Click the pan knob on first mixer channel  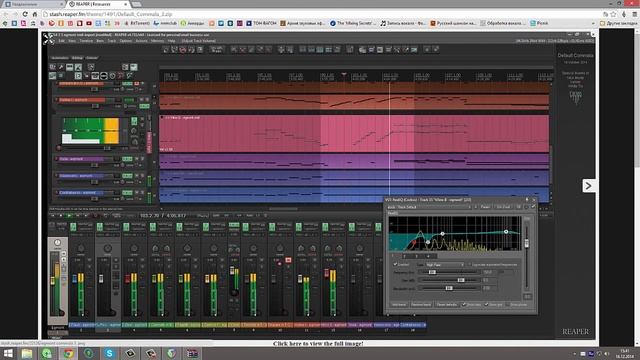point(81,248)
